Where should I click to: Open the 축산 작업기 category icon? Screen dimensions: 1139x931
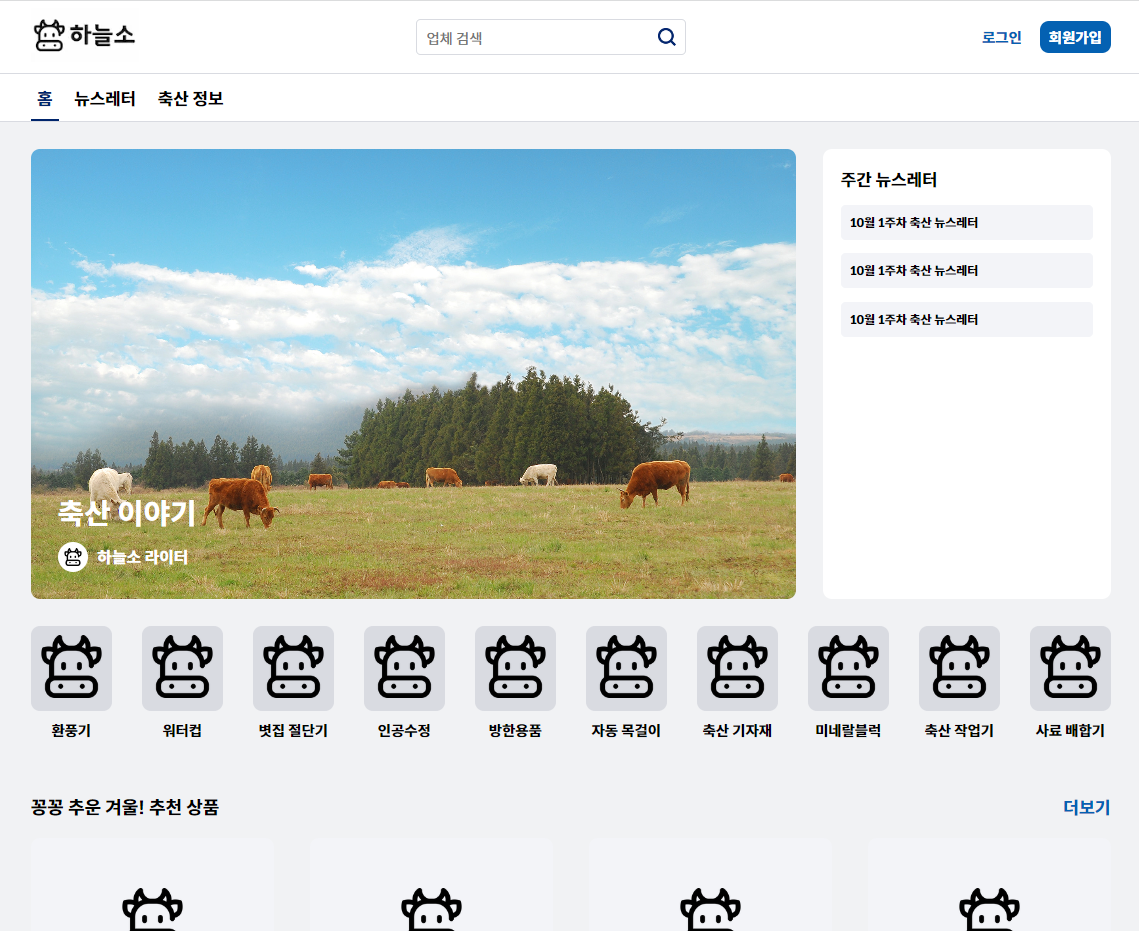click(x=959, y=667)
